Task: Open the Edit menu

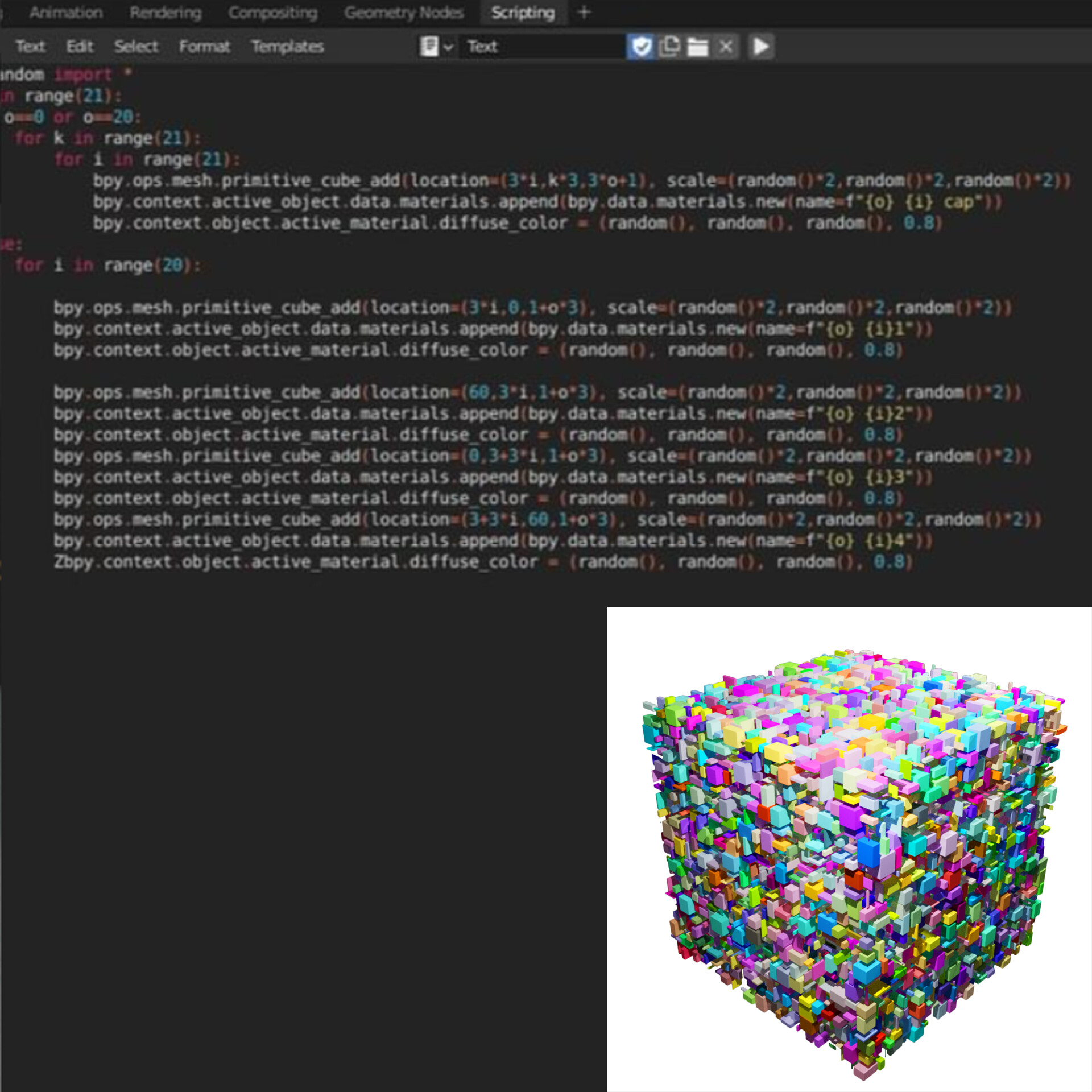Action: [80, 46]
